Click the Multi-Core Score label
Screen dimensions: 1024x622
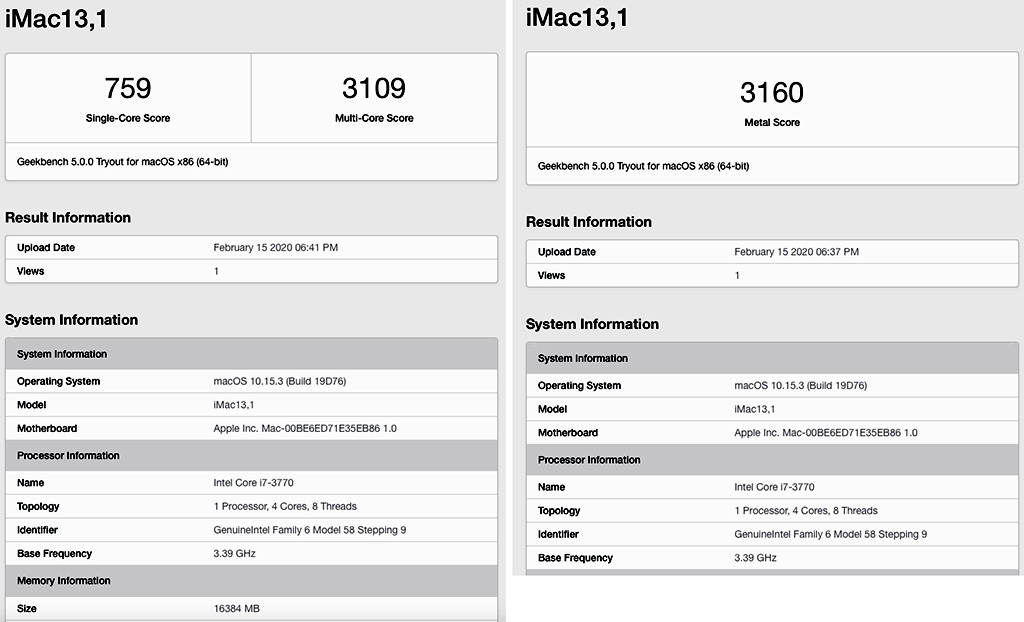[374, 118]
